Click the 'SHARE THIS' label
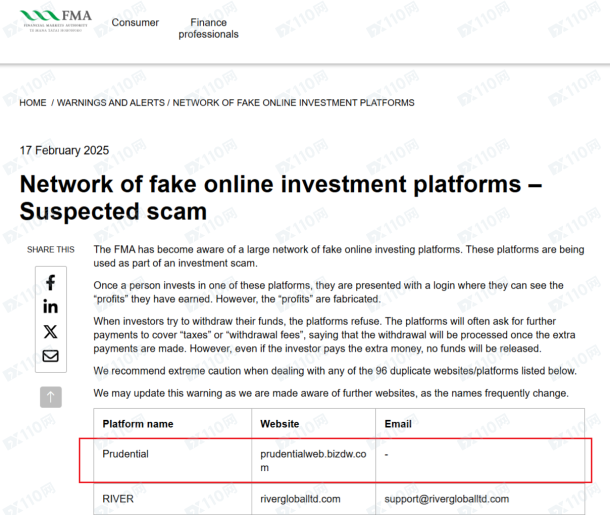610x515 pixels. click(51, 249)
